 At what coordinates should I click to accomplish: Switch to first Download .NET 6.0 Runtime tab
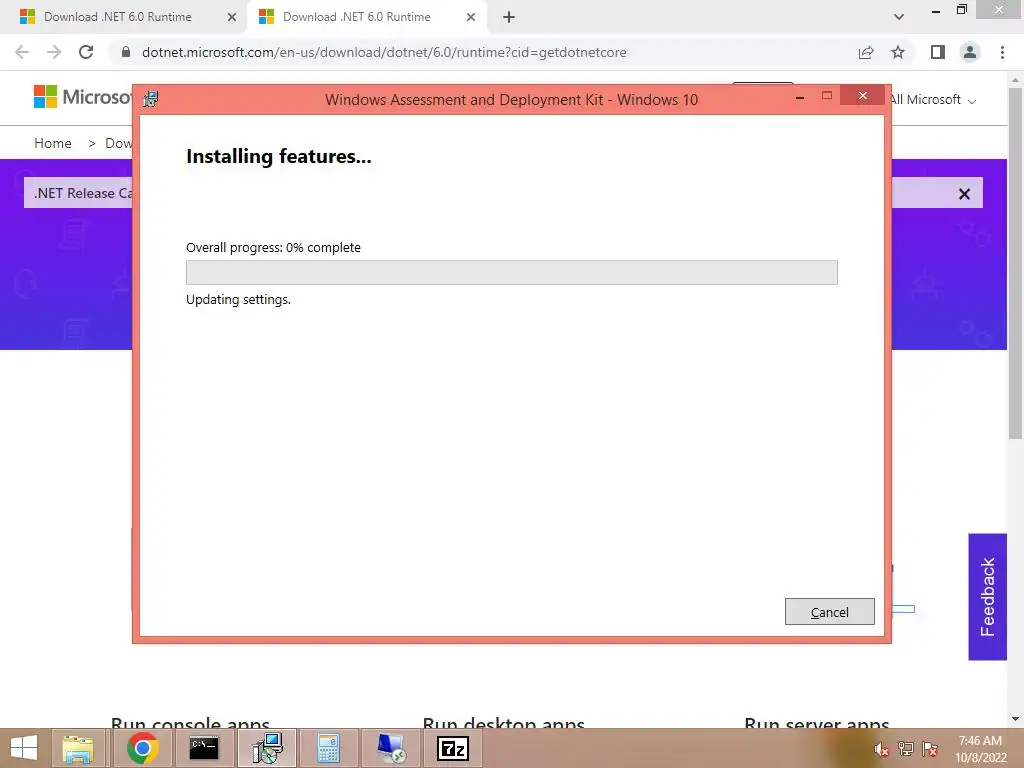point(118,17)
